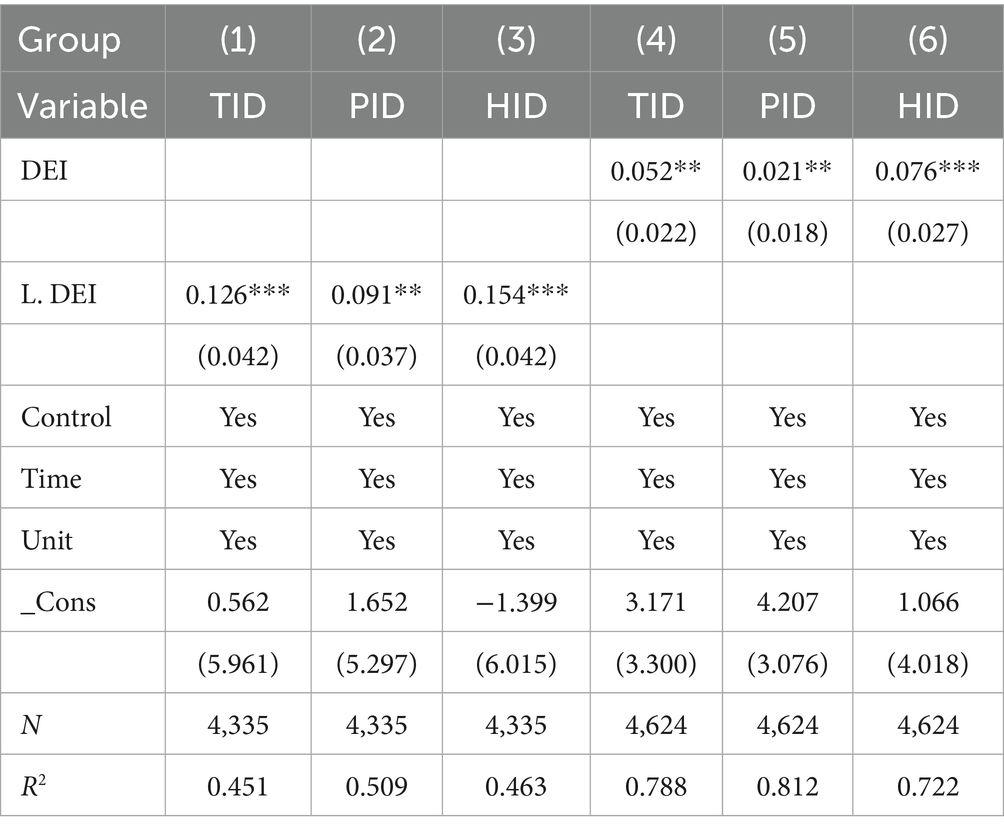Select the DEI row label

[43, 171]
